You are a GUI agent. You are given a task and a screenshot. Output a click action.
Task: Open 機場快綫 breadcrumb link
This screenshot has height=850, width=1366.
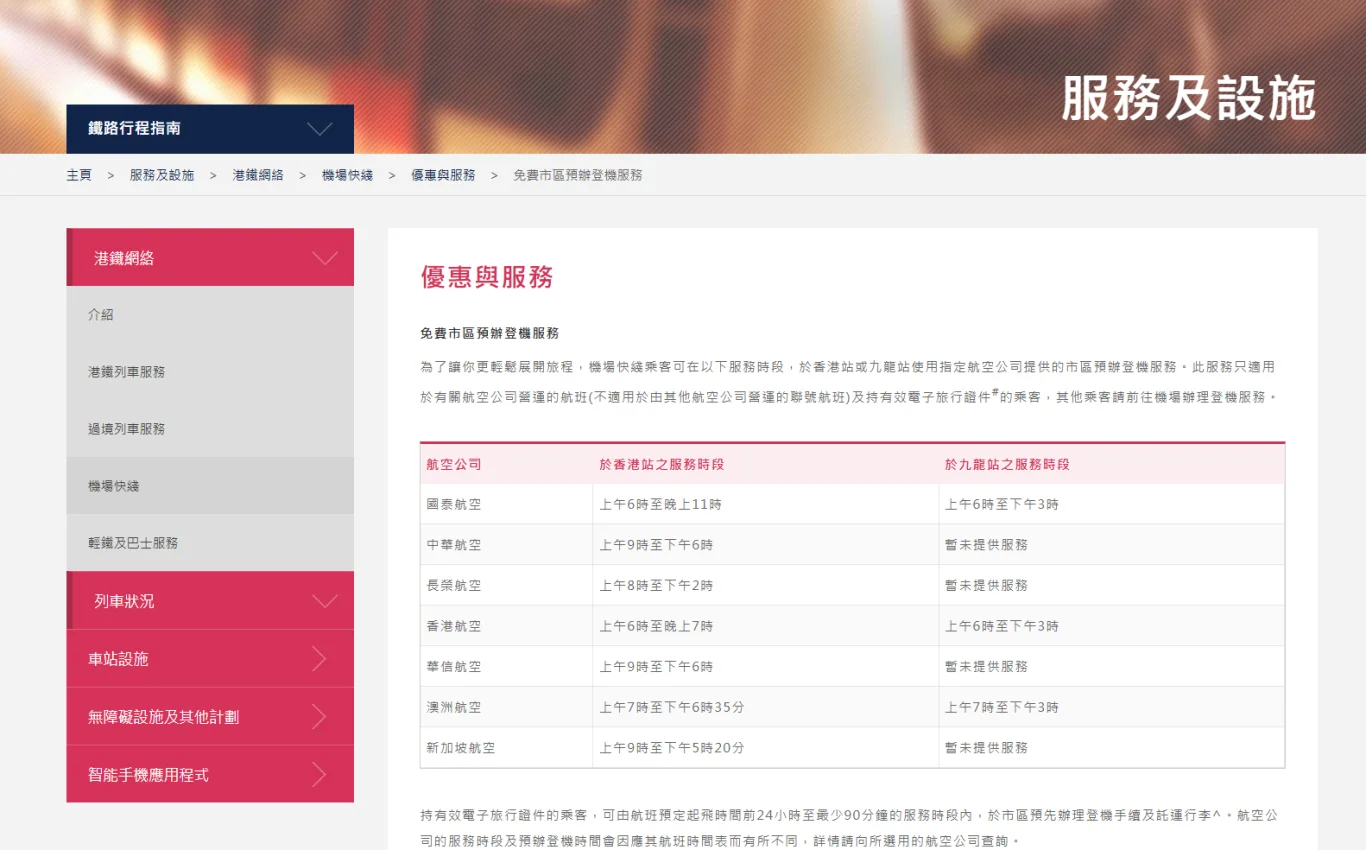point(347,175)
